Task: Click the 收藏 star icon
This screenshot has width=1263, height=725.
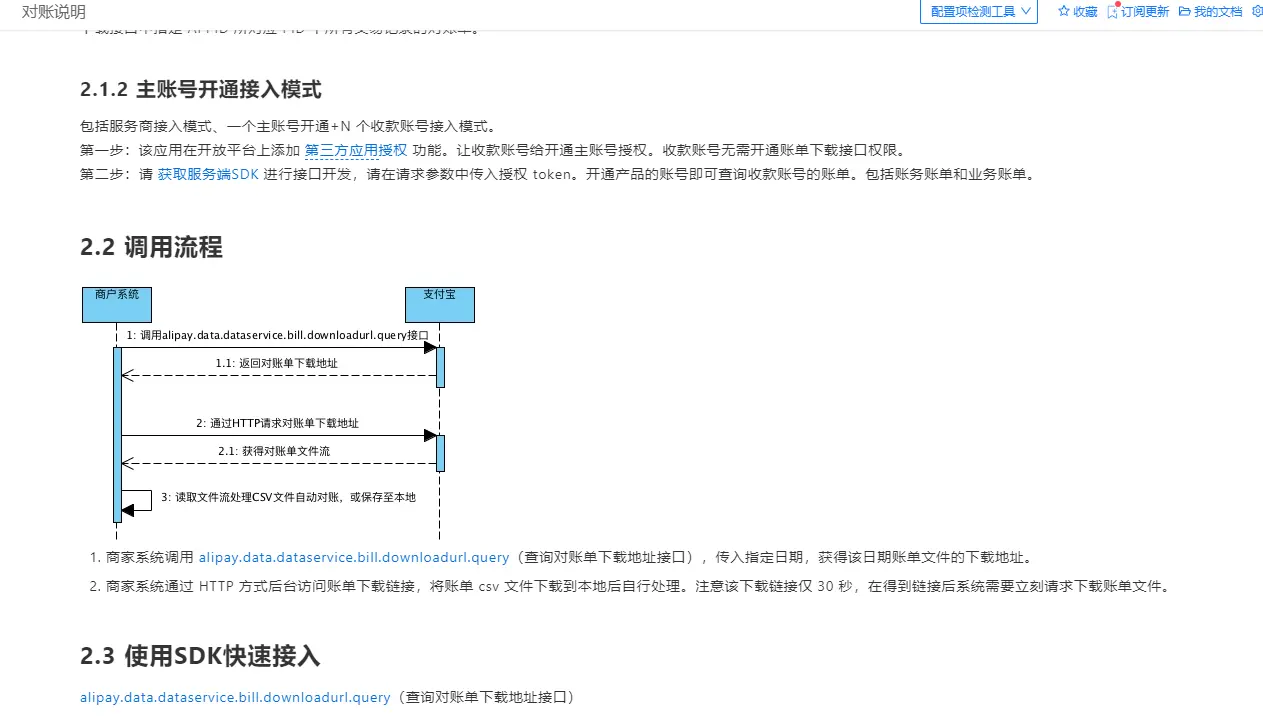Action: (1064, 12)
